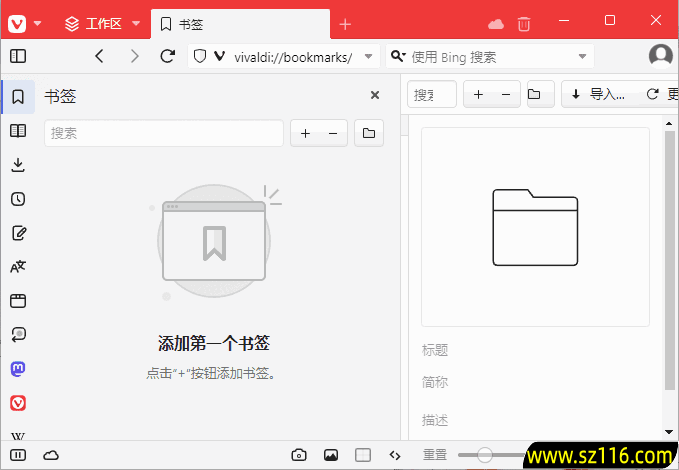Open the History panel icon
Screen dimensions: 679x470
tap(18, 199)
